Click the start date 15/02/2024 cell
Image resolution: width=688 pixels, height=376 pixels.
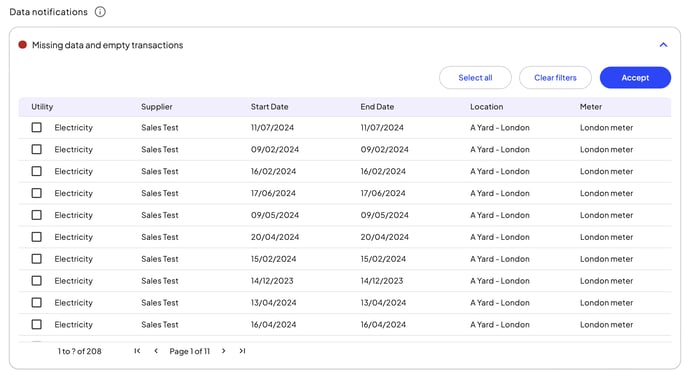click(x=273, y=259)
